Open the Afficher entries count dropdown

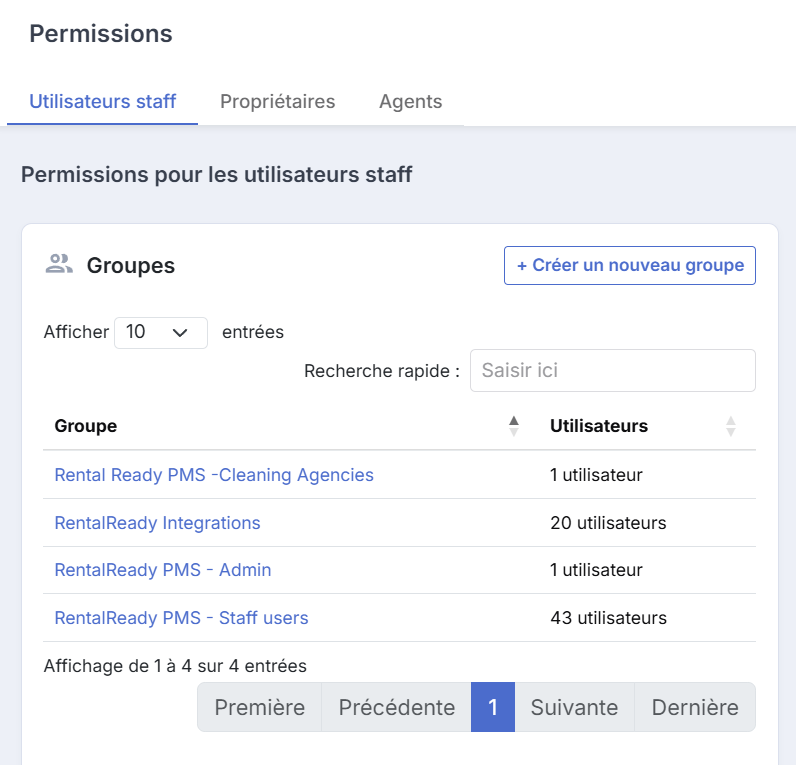pyautogui.click(x=161, y=332)
